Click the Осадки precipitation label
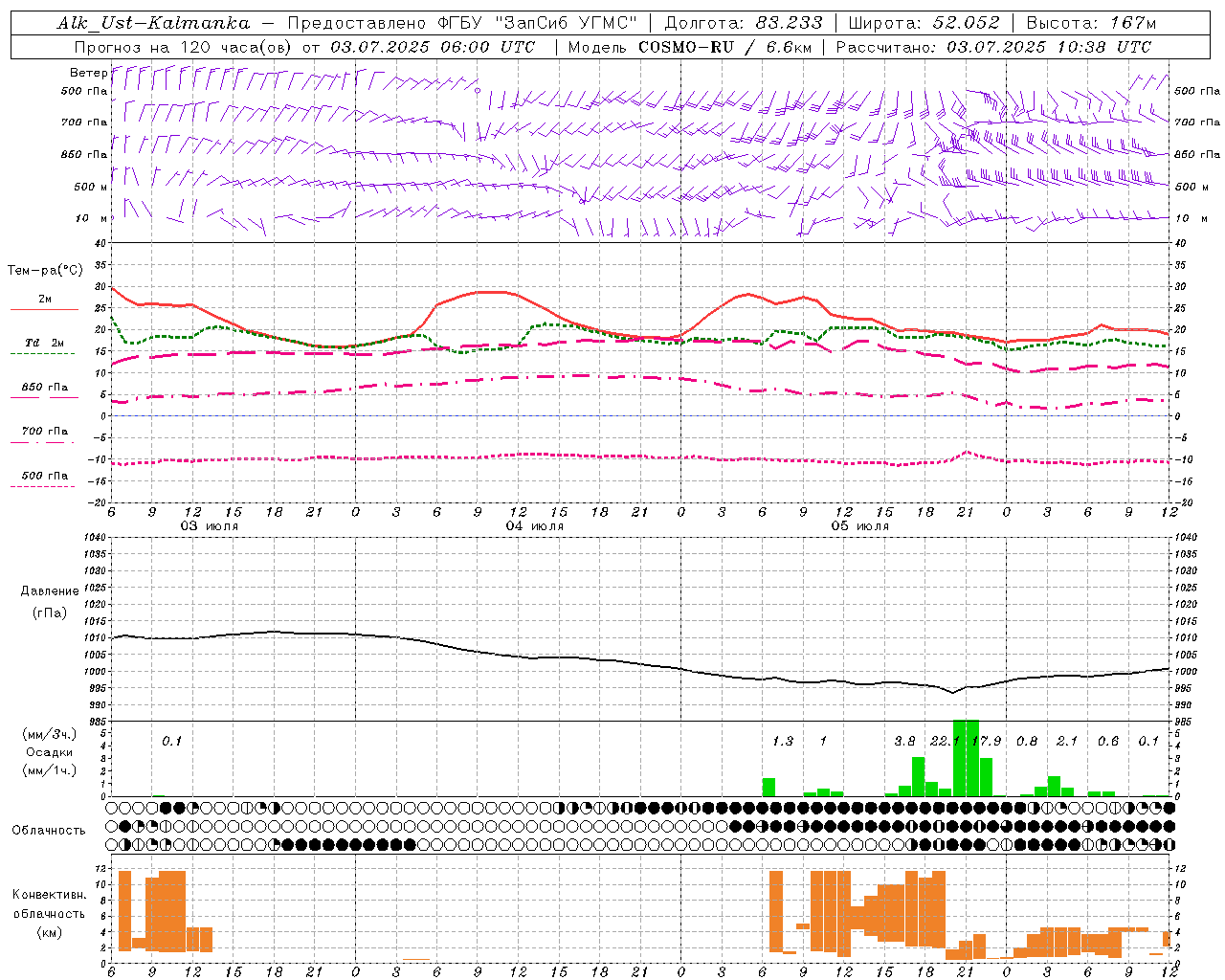Viewport: 1225px width, 980px height. pyautogui.click(x=50, y=752)
